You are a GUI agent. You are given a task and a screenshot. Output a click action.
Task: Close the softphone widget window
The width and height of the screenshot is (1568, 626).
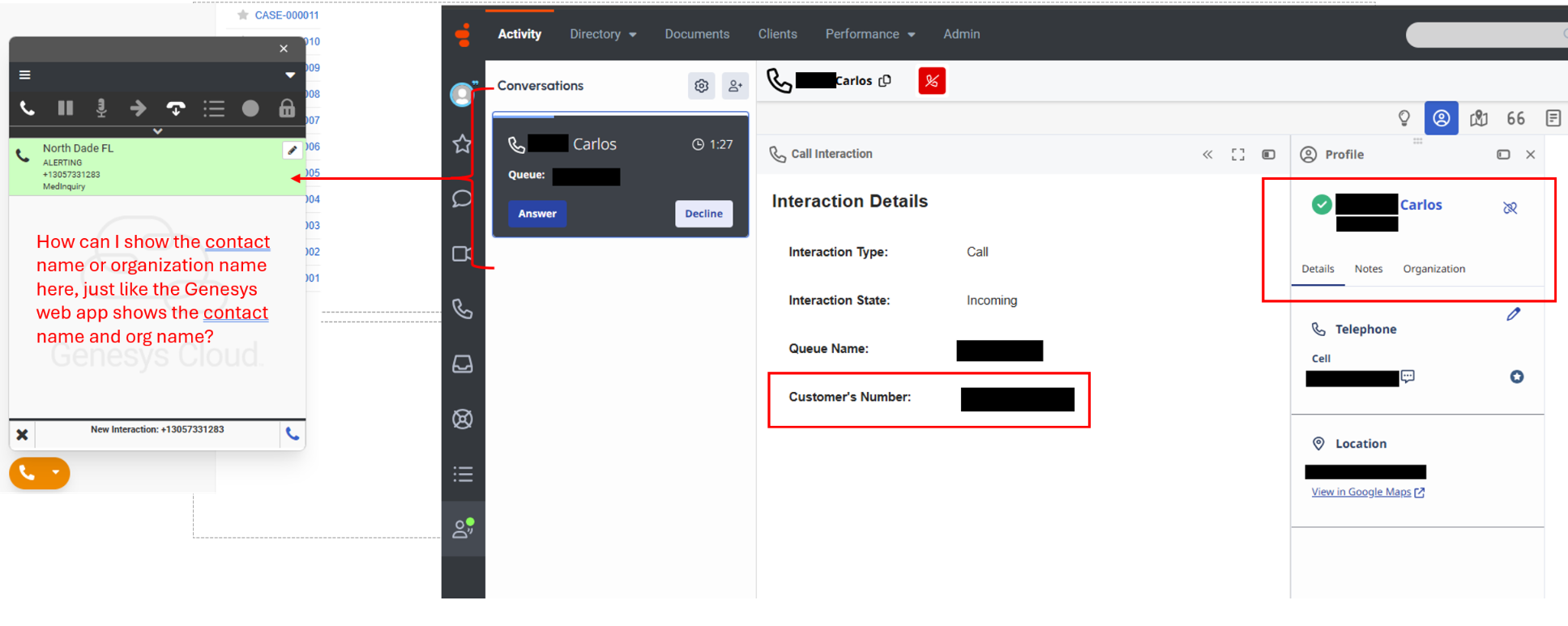click(x=284, y=49)
